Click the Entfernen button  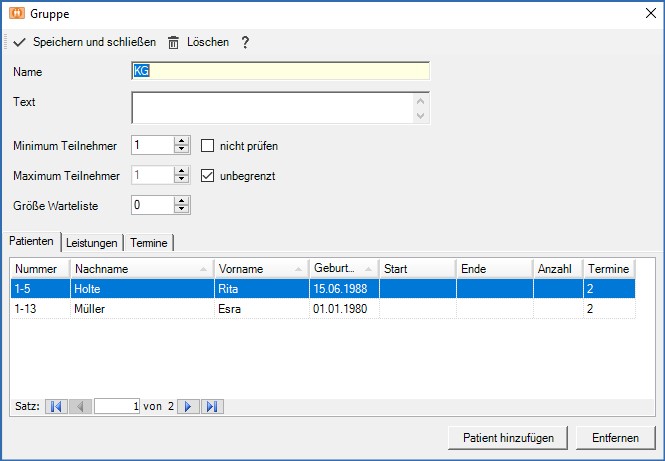coord(616,438)
